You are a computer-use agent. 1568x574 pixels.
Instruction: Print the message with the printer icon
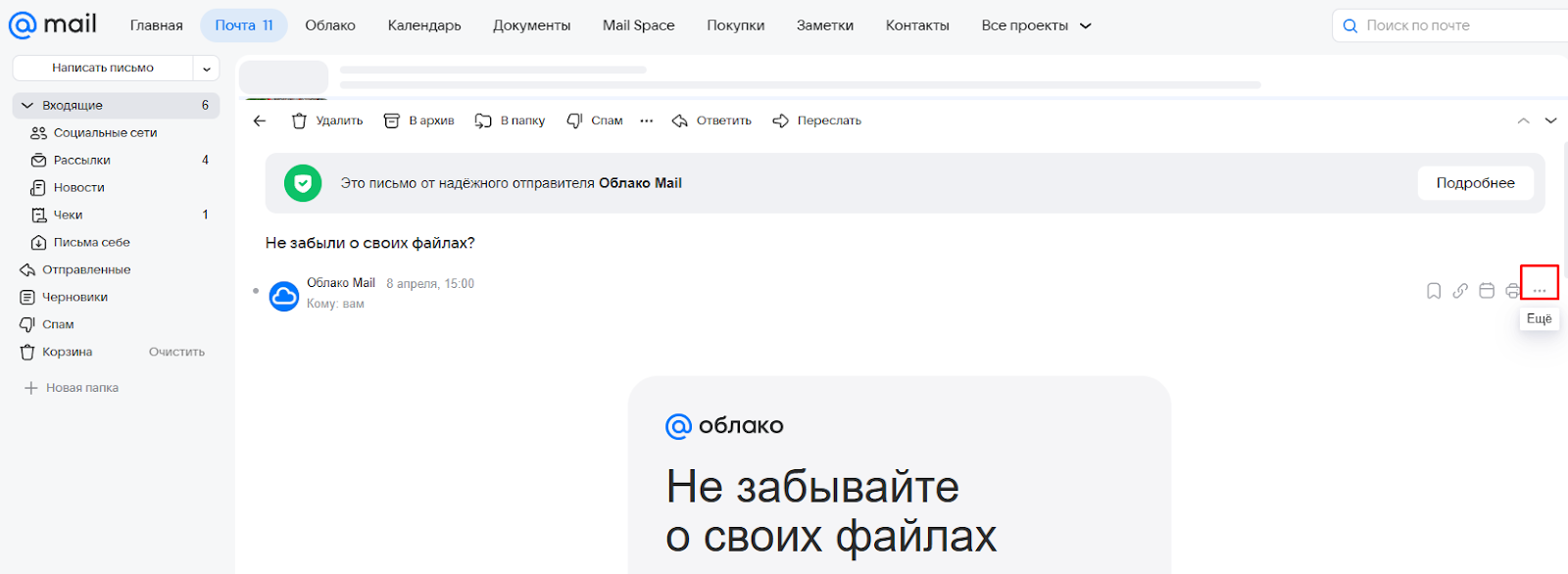[1512, 291]
